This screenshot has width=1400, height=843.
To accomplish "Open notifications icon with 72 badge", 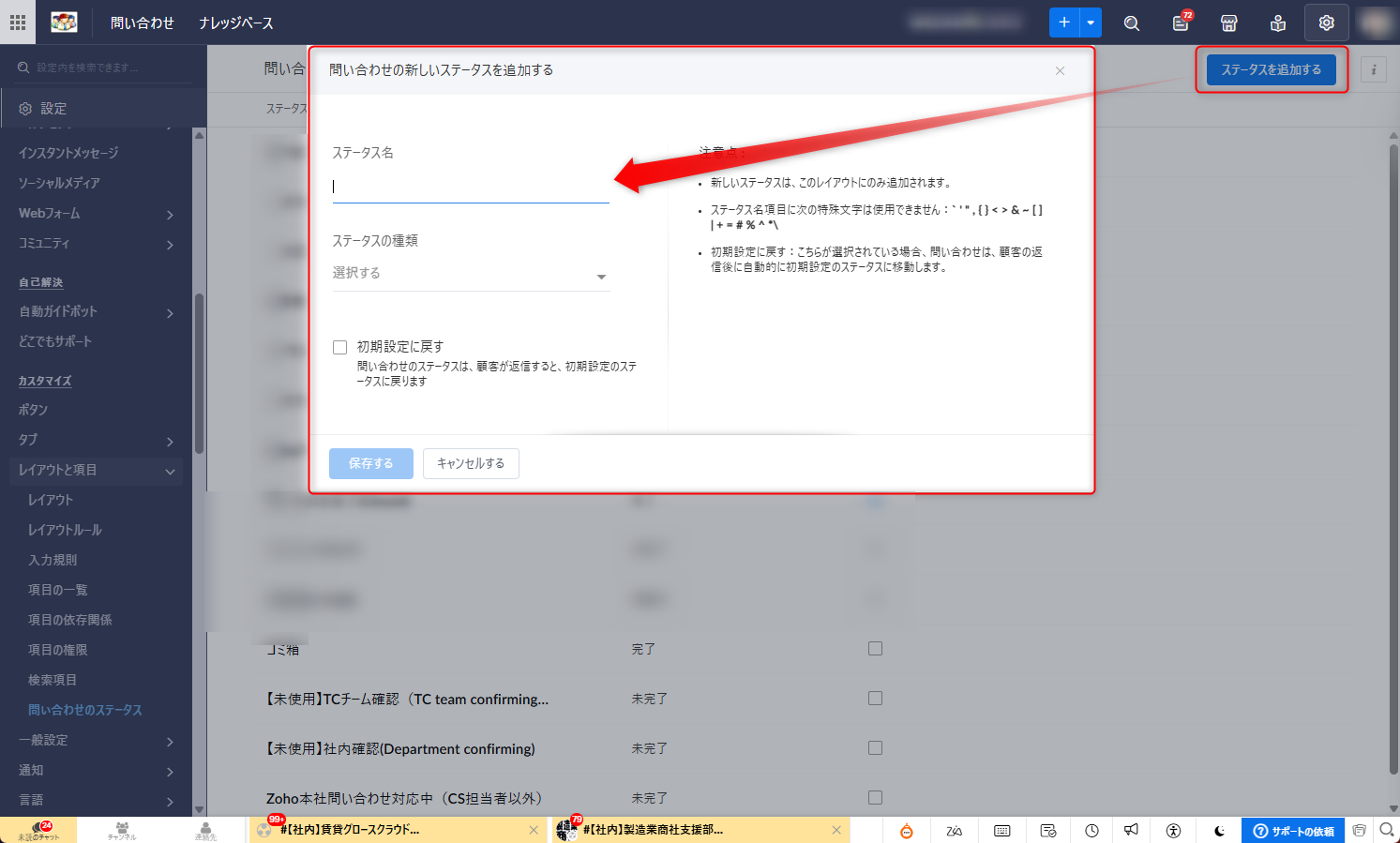I will [1181, 23].
